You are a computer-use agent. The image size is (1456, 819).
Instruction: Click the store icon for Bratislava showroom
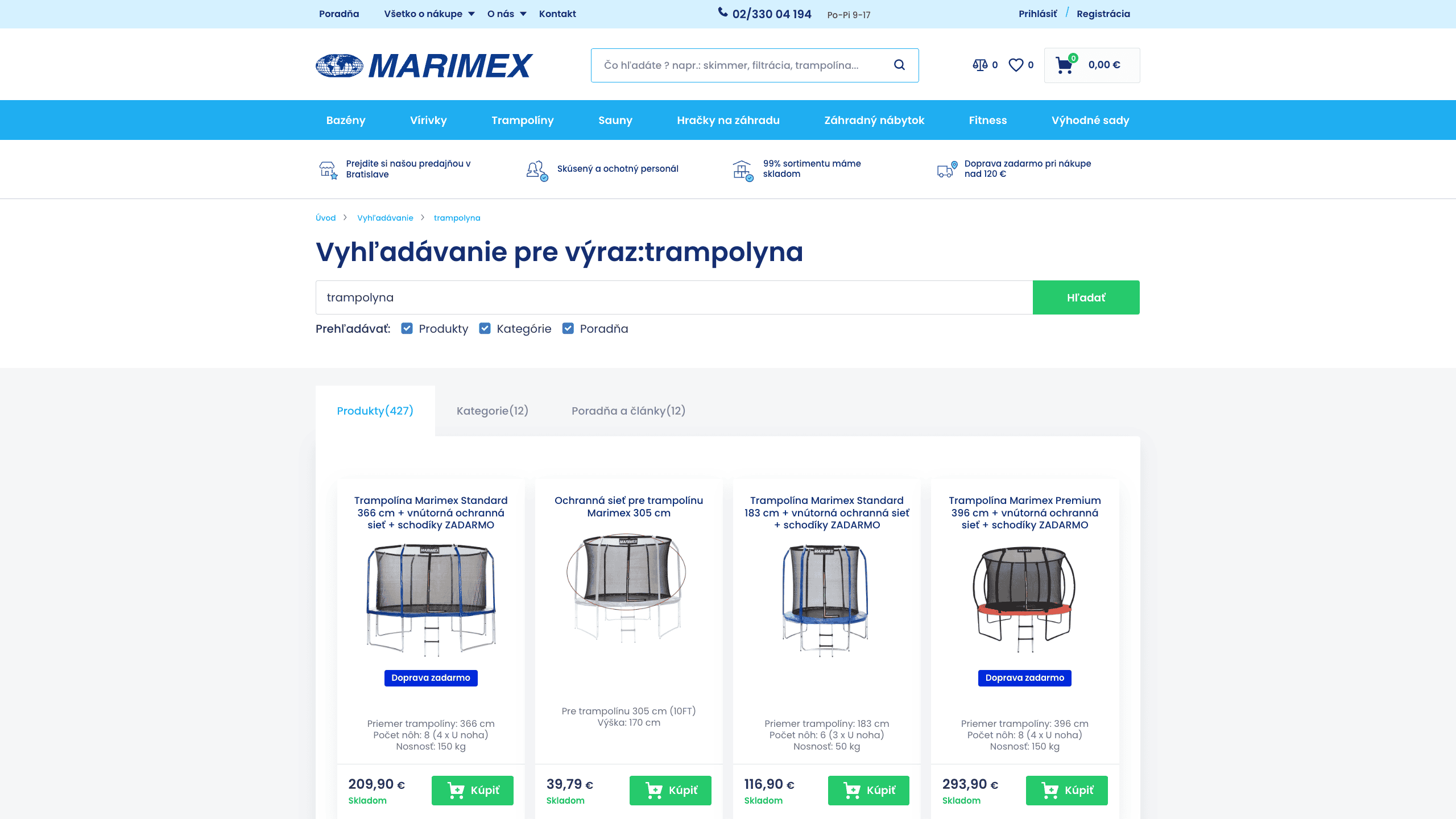(x=328, y=169)
